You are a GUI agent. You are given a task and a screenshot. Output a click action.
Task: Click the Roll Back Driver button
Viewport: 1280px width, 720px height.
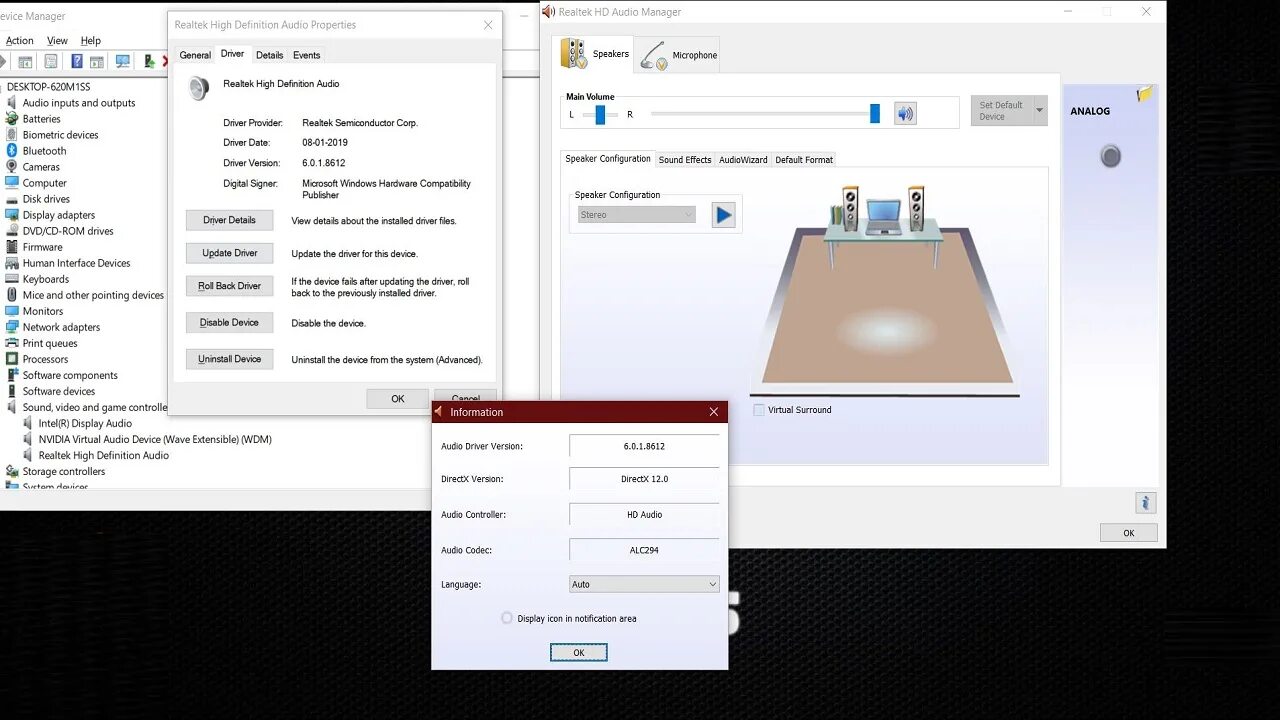[x=229, y=286]
